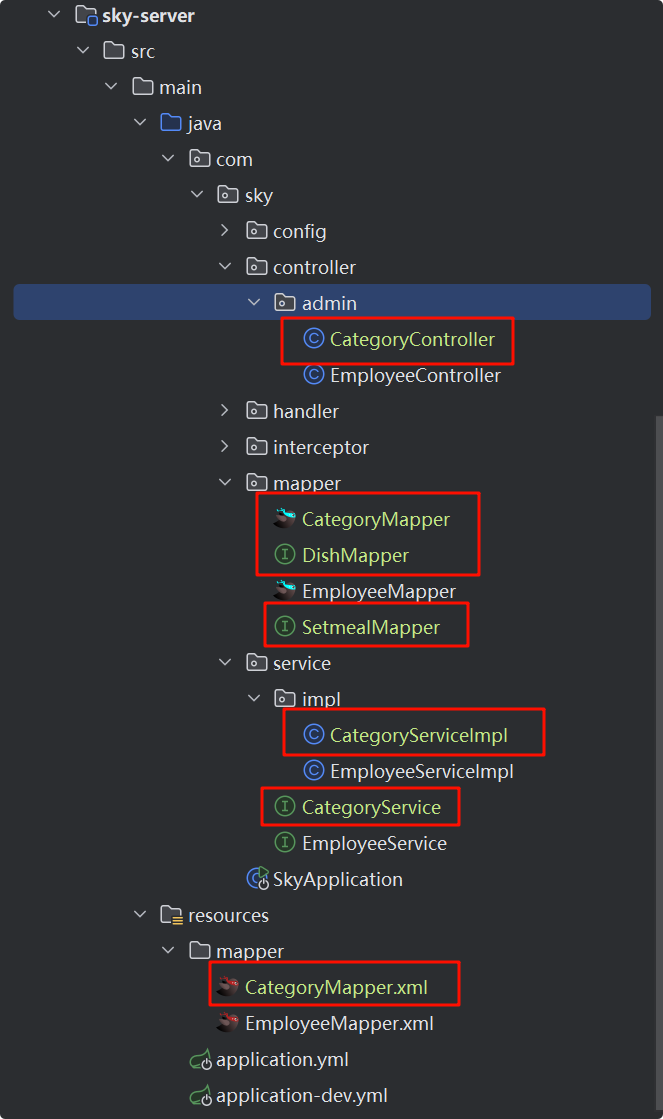Select EmployeeMapper.xml in resources
Screen dimensions: 663x1119
(x=339, y=1023)
